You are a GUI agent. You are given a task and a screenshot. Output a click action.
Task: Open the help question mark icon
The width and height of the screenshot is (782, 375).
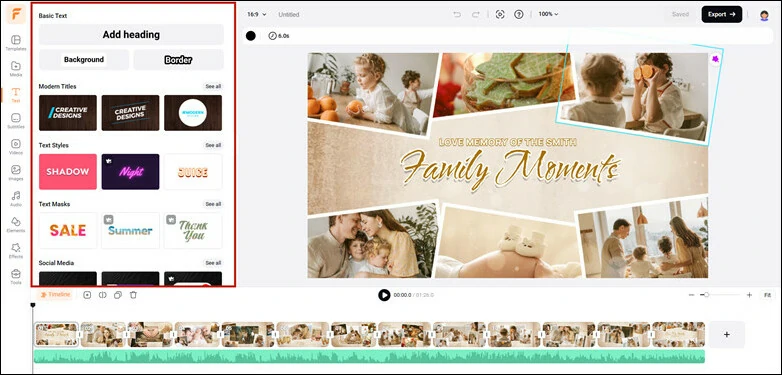[x=519, y=14]
